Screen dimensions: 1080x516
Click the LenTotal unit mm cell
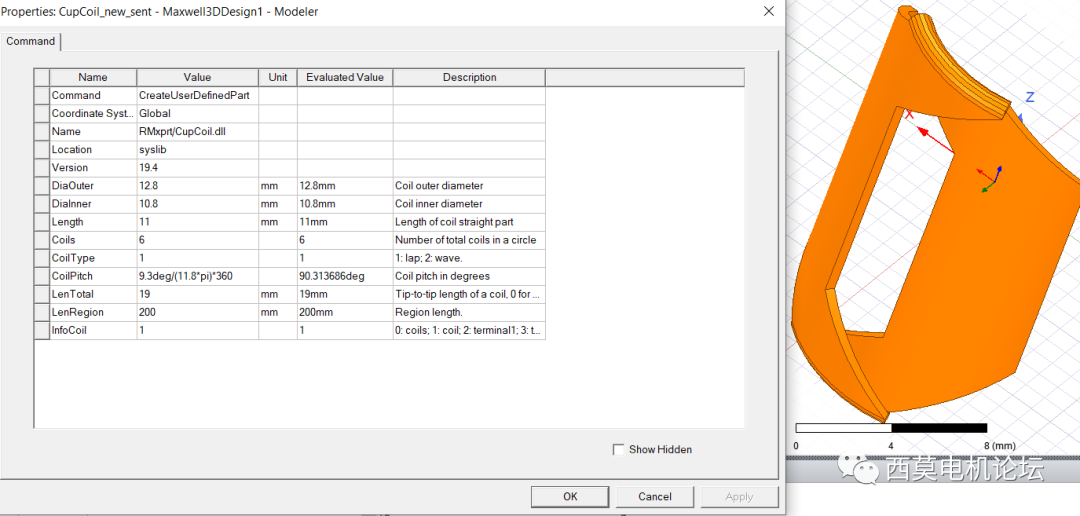[x=278, y=294]
